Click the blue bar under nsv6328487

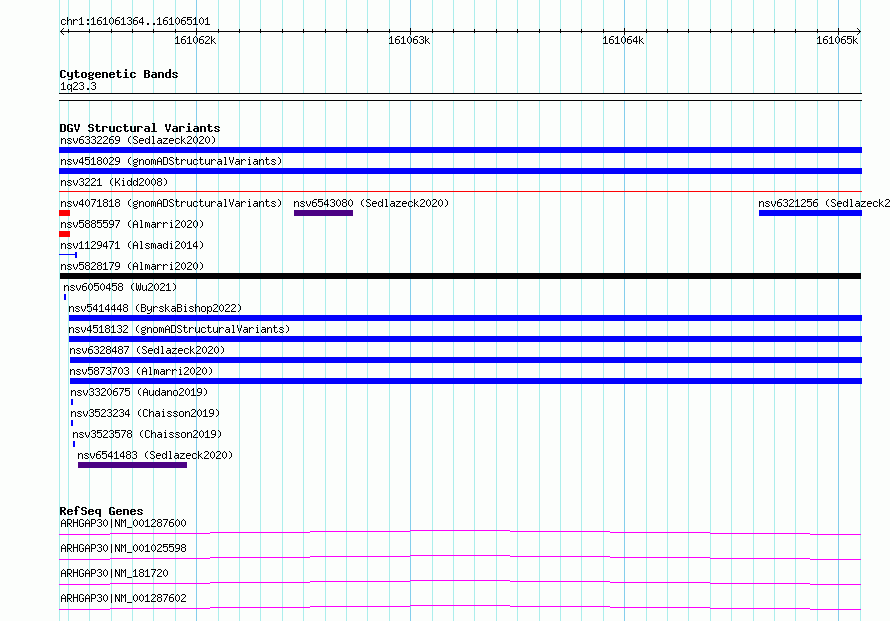click(x=465, y=360)
